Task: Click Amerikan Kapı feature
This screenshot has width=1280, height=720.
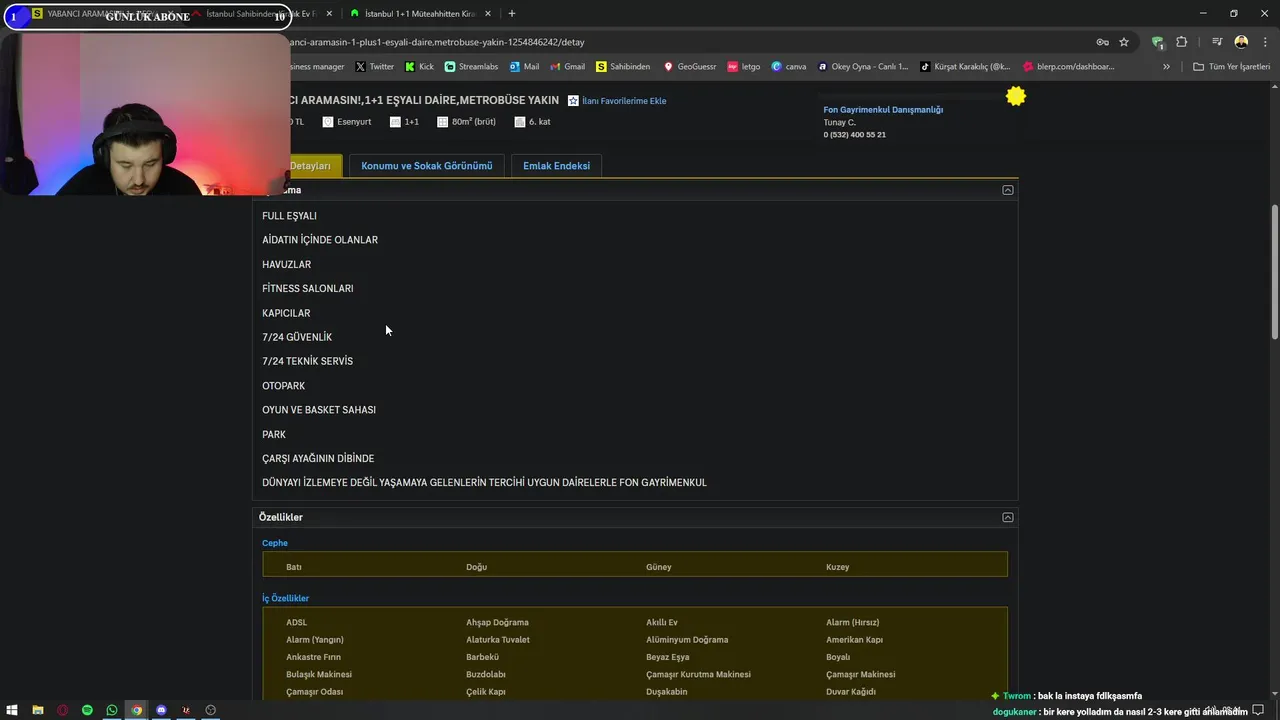Action: click(x=854, y=640)
